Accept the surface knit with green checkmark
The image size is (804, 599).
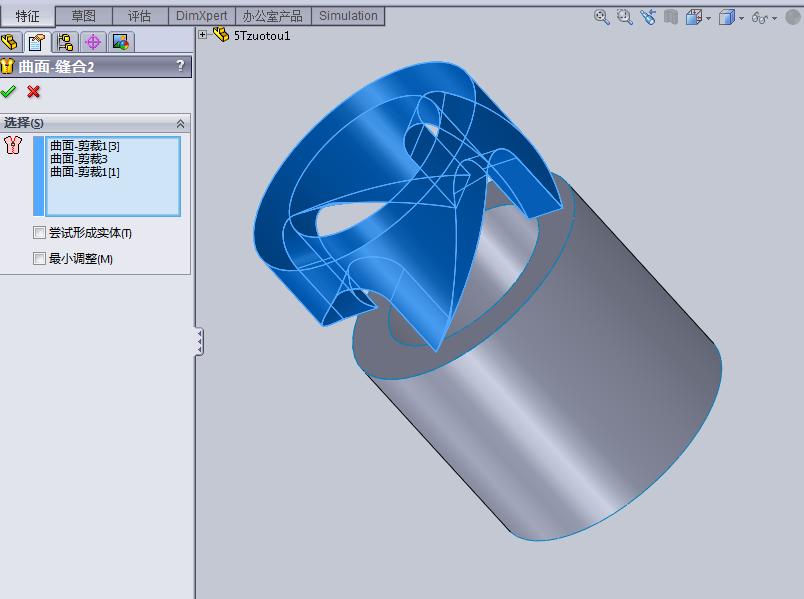[8, 92]
